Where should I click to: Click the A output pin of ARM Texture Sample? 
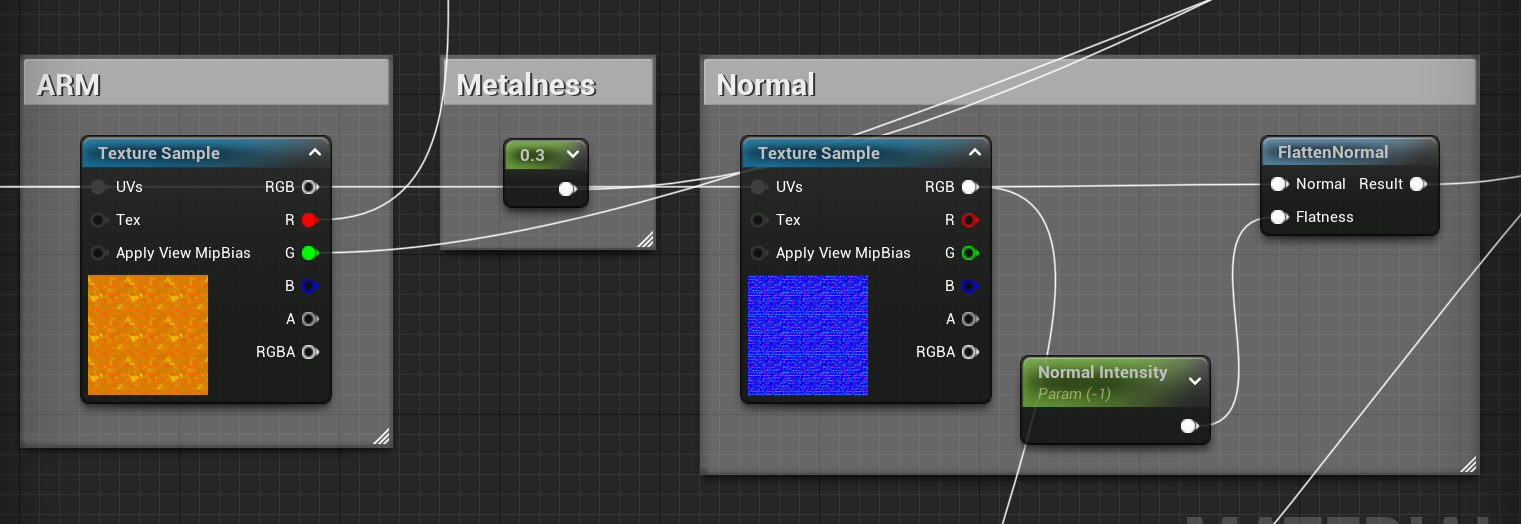coord(309,319)
